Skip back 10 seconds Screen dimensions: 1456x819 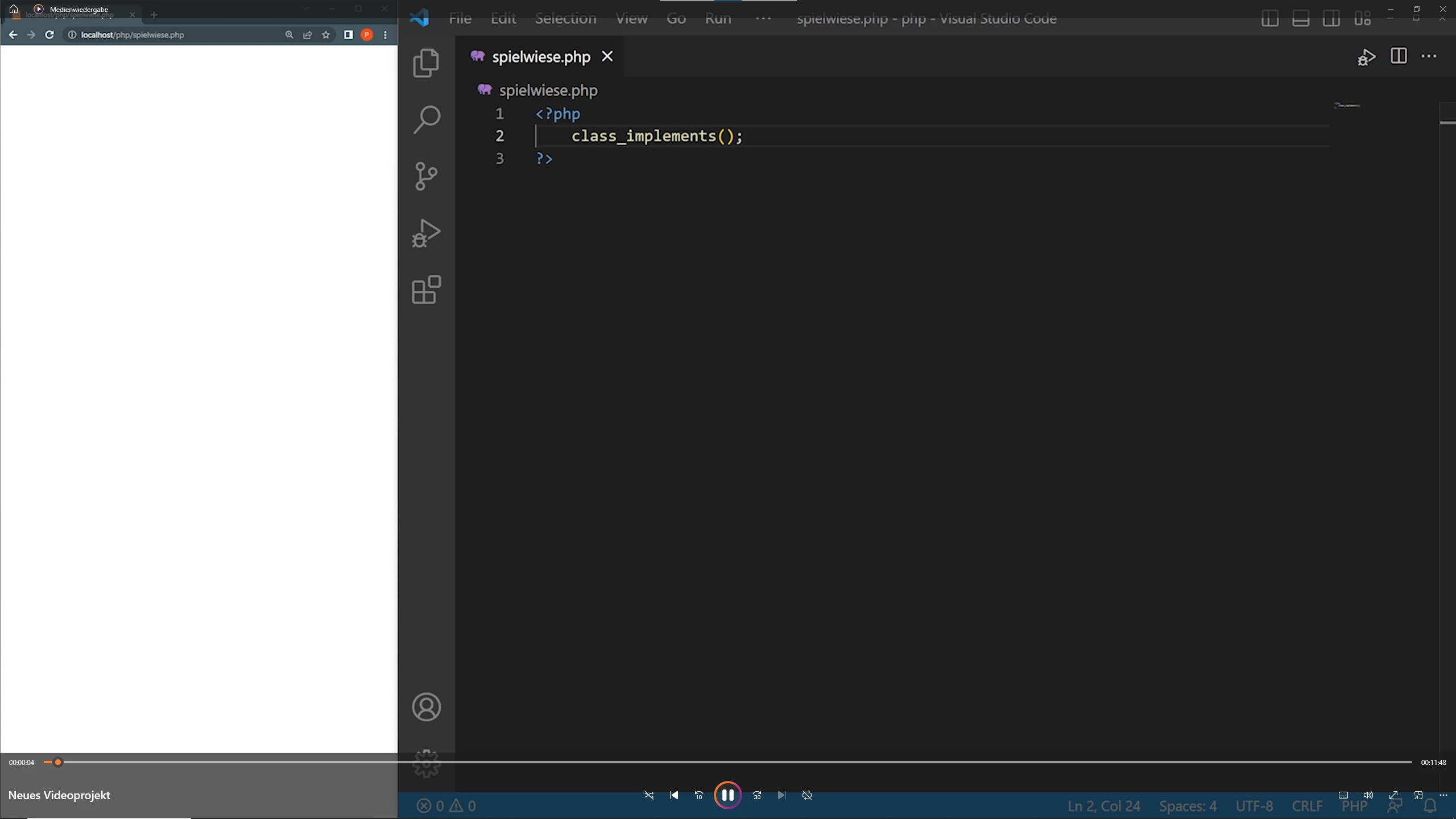click(x=699, y=795)
